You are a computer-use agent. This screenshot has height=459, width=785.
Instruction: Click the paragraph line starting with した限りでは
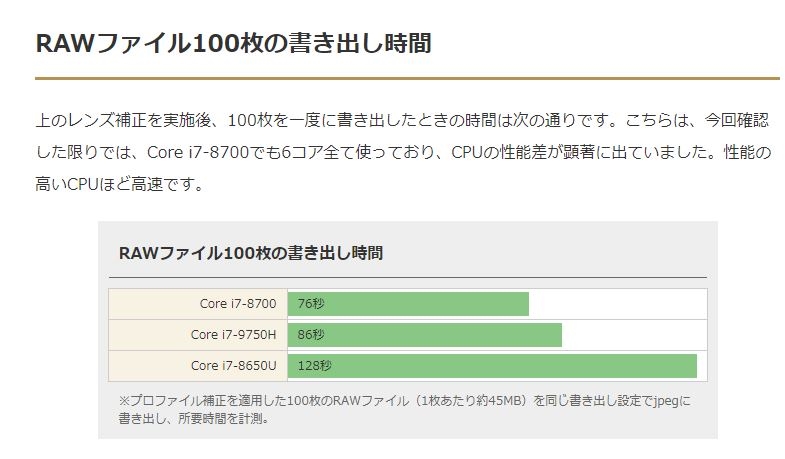[x=401, y=153]
